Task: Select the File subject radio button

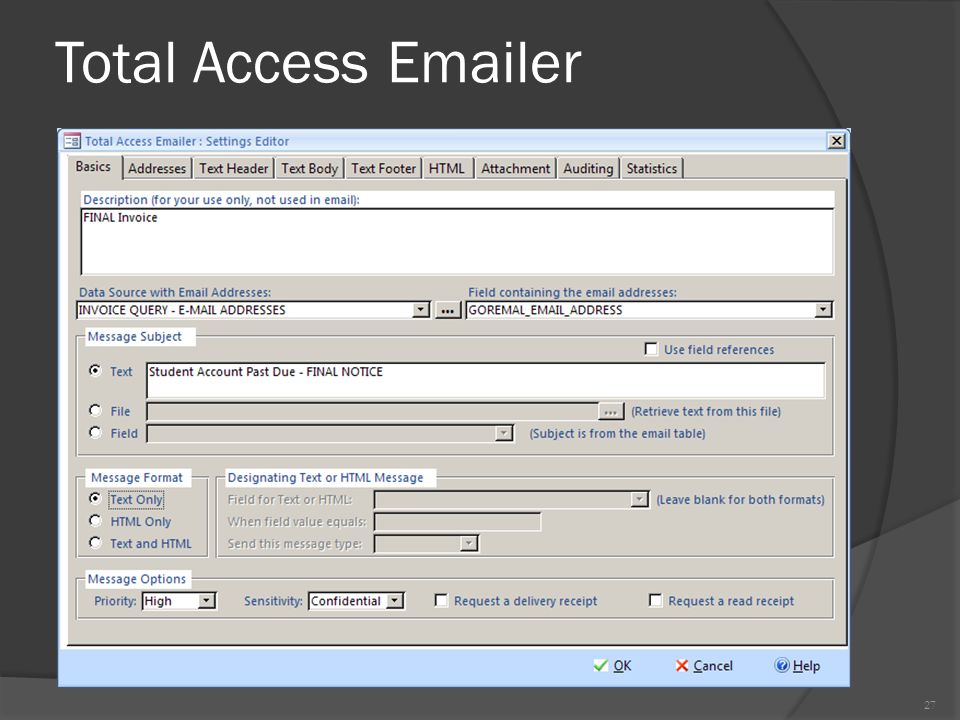Action: [x=95, y=410]
